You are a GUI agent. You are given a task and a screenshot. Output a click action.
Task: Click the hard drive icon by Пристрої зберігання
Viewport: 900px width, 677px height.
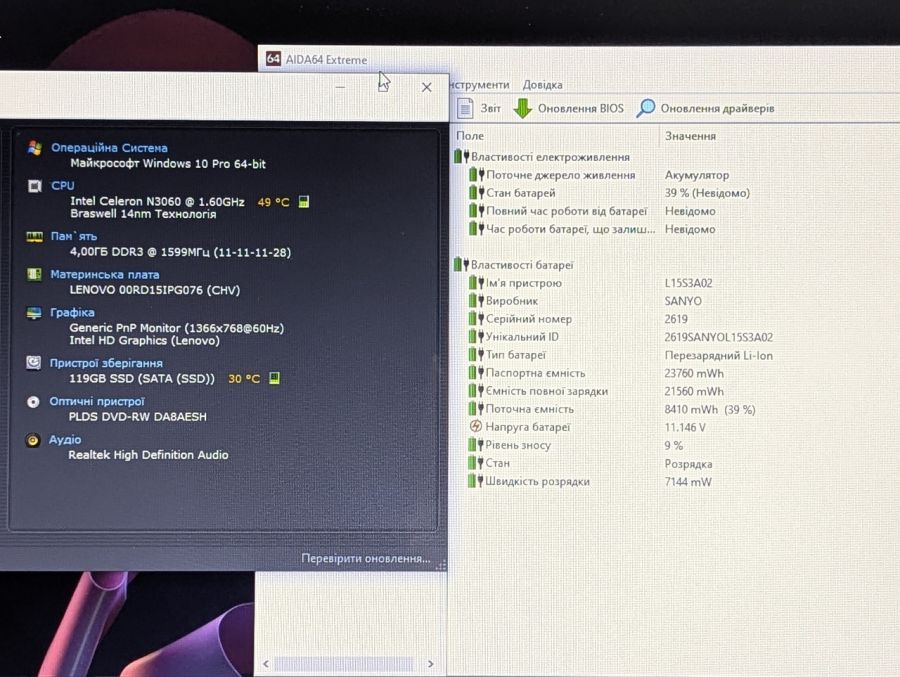[x=33, y=363]
